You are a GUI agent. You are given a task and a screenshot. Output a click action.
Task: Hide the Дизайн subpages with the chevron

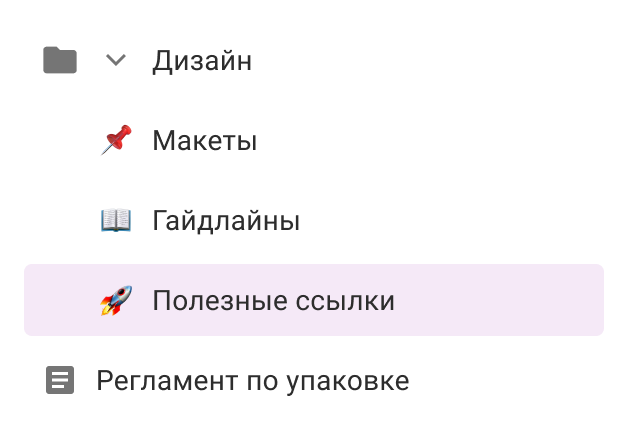[x=116, y=61]
